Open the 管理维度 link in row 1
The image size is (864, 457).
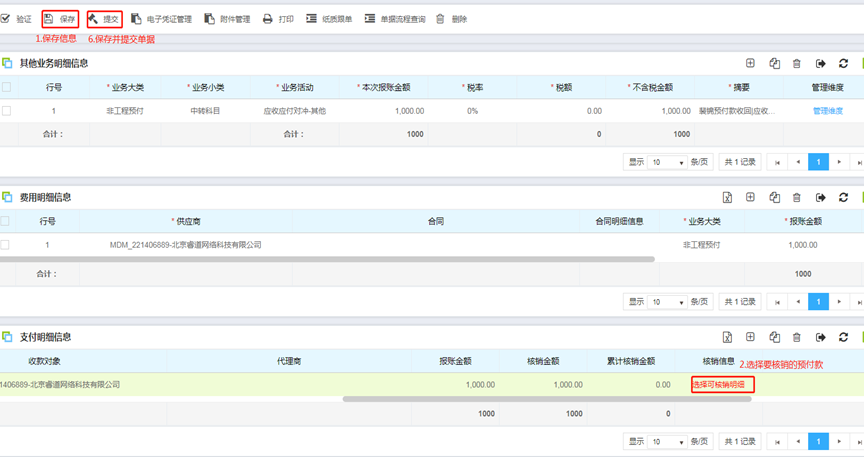pos(828,111)
